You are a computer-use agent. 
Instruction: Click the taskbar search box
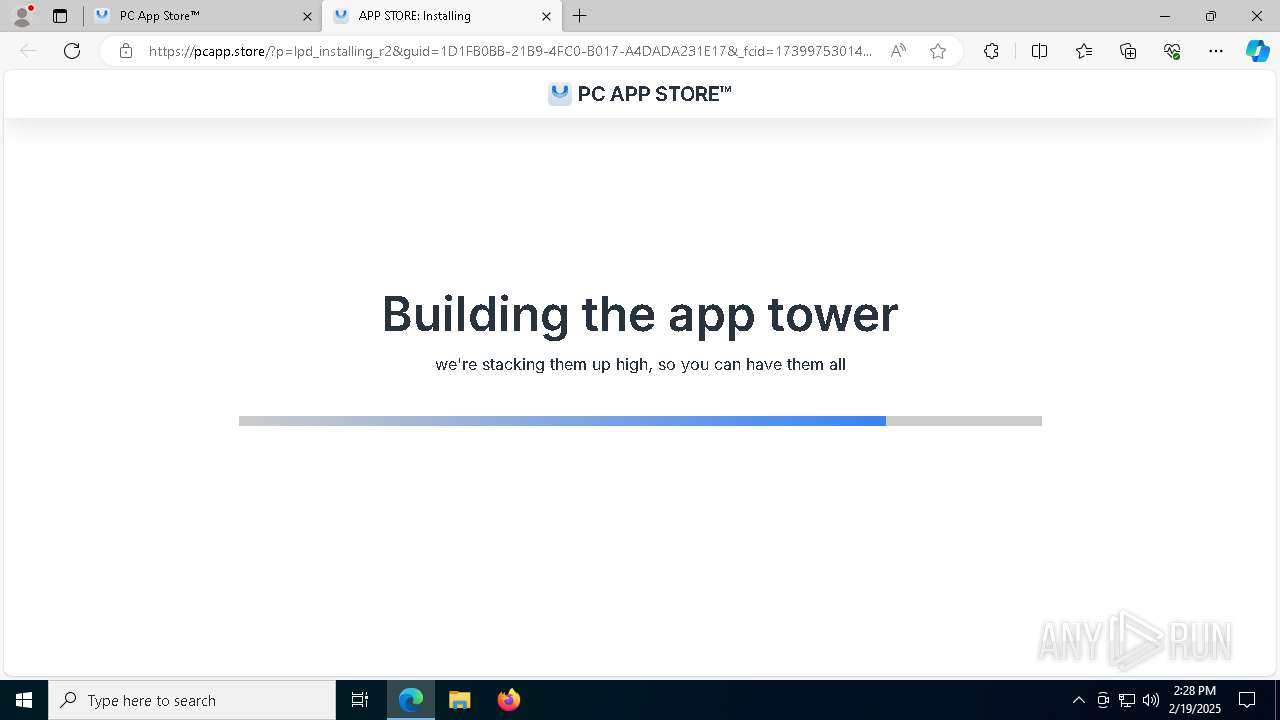pos(192,700)
